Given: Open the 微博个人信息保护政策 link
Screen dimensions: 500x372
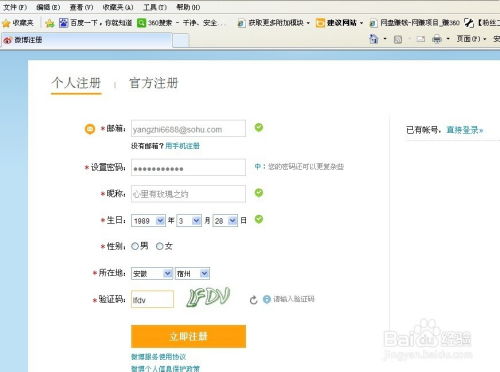Looking at the screenshot, I should (165, 368).
